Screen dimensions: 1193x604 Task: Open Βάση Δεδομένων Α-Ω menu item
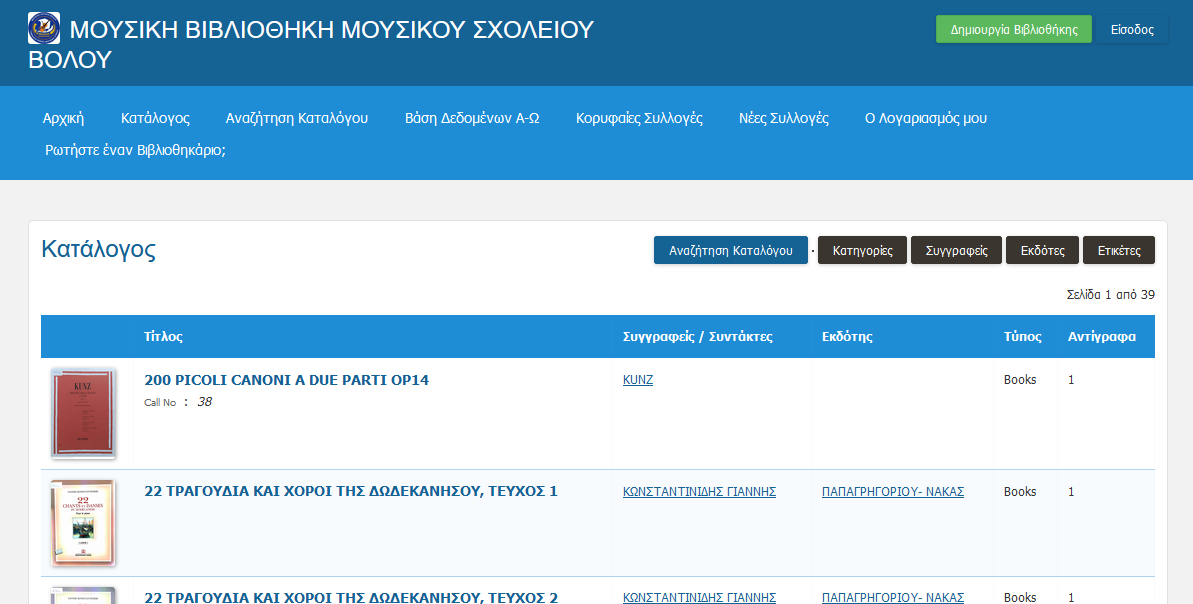pos(472,118)
